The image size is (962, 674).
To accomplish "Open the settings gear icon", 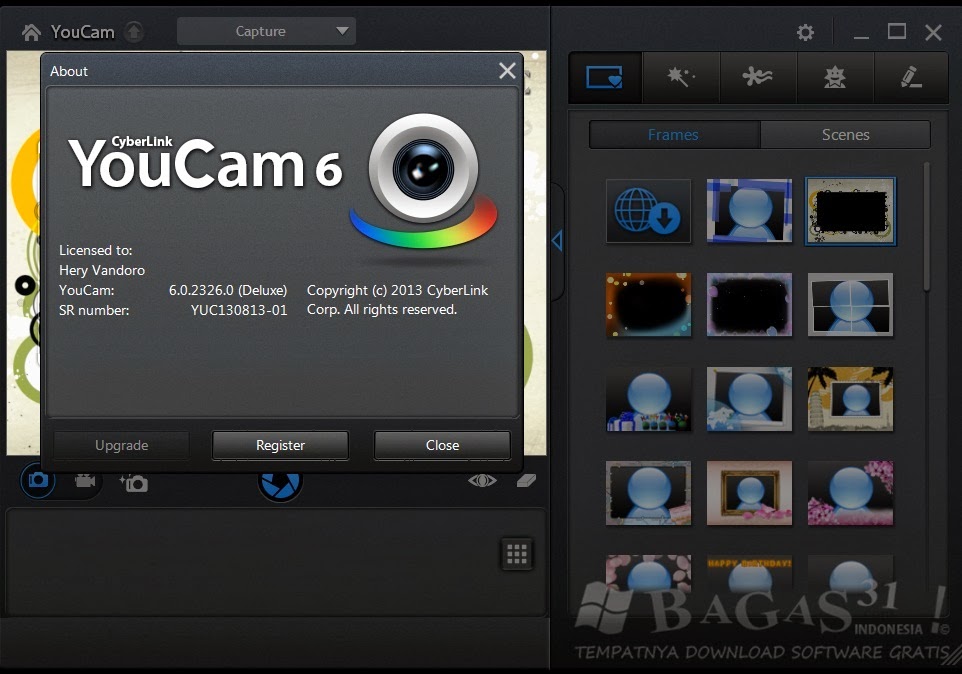I will point(805,32).
